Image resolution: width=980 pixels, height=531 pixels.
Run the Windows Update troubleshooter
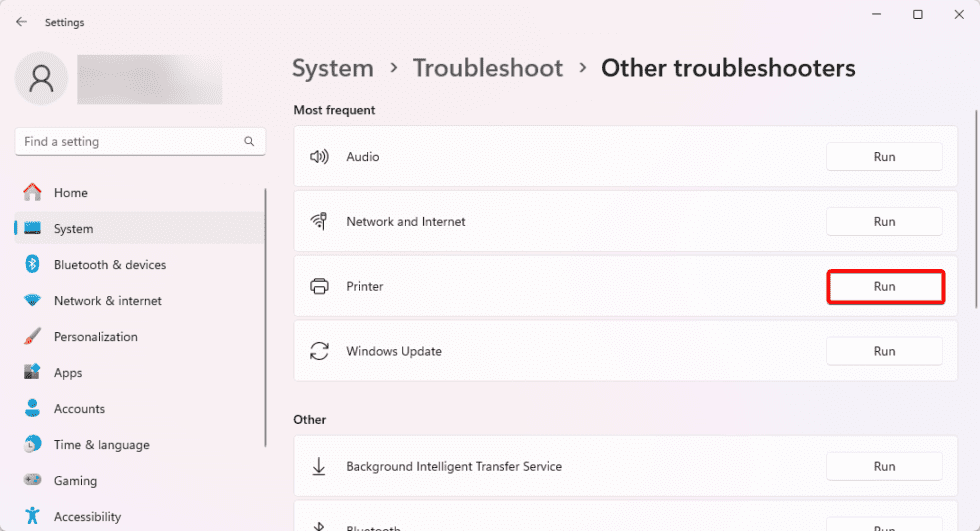tap(883, 351)
